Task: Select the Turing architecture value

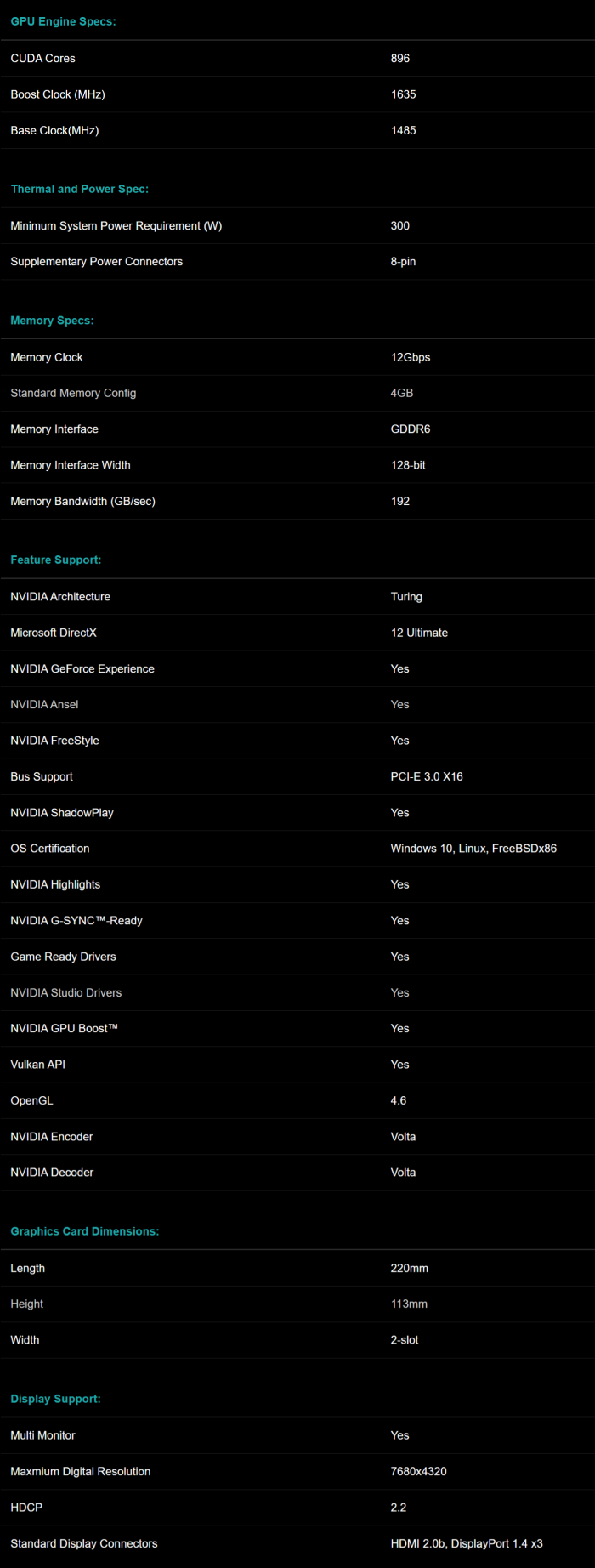Action: (x=406, y=597)
